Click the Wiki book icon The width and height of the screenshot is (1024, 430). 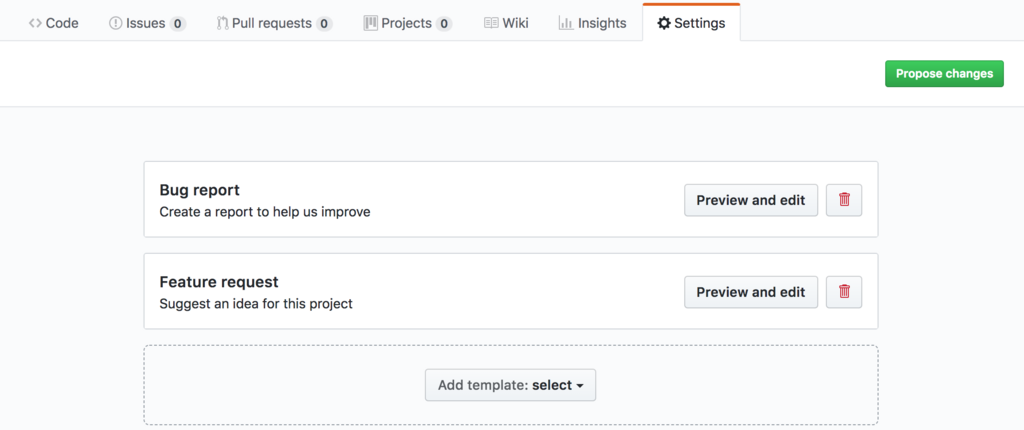(x=491, y=23)
